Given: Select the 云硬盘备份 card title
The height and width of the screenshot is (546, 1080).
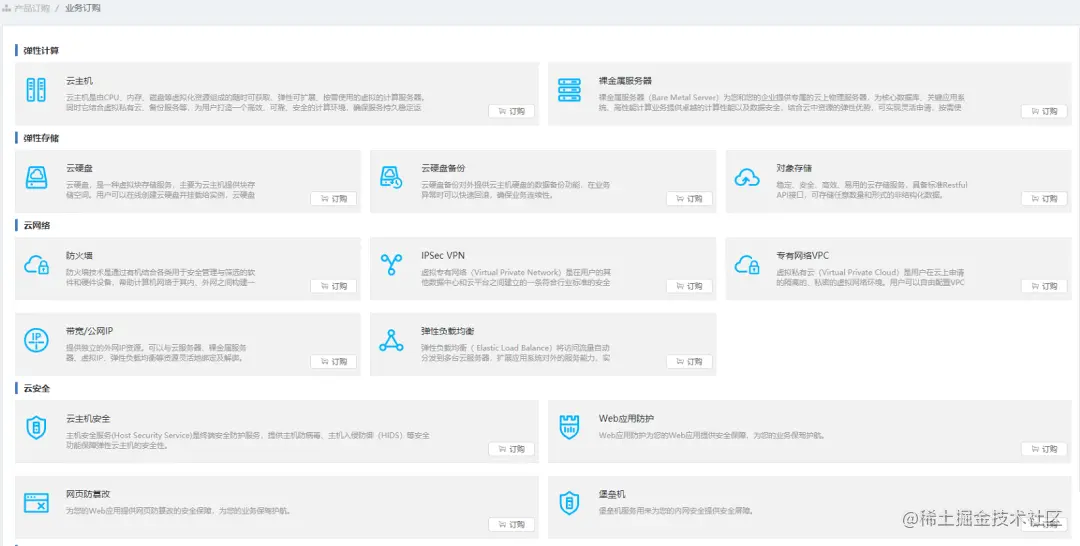Looking at the screenshot, I should [444, 168].
